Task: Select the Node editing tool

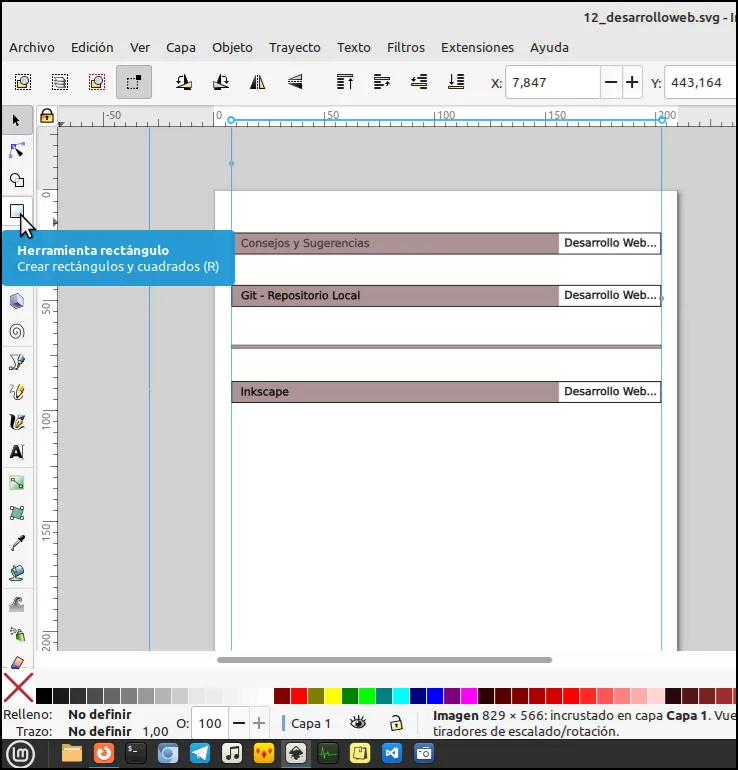Action: coord(17,150)
